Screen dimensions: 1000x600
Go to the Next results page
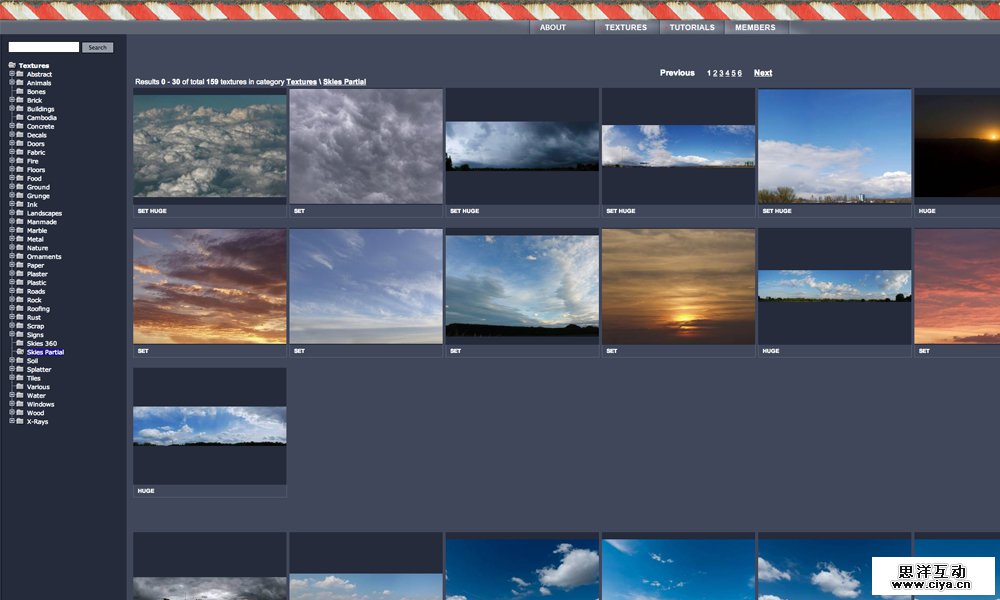tap(763, 73)
